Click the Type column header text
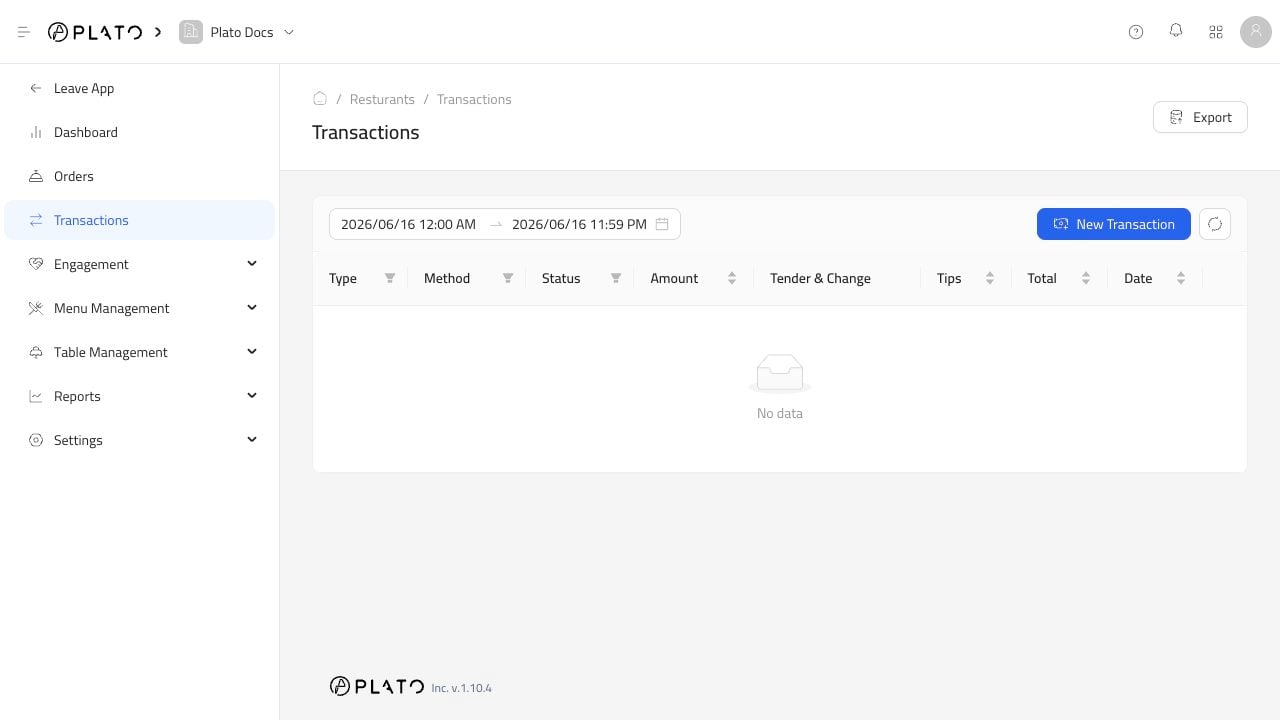Image resolution: width=1280 pixels, height=720 pixels. 343,278
